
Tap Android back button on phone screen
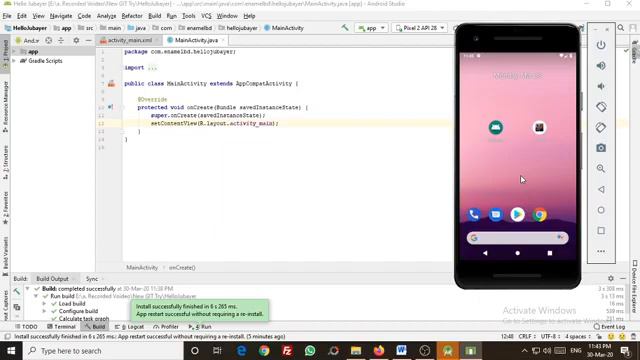pyautogui.click(x=485, y=253)
